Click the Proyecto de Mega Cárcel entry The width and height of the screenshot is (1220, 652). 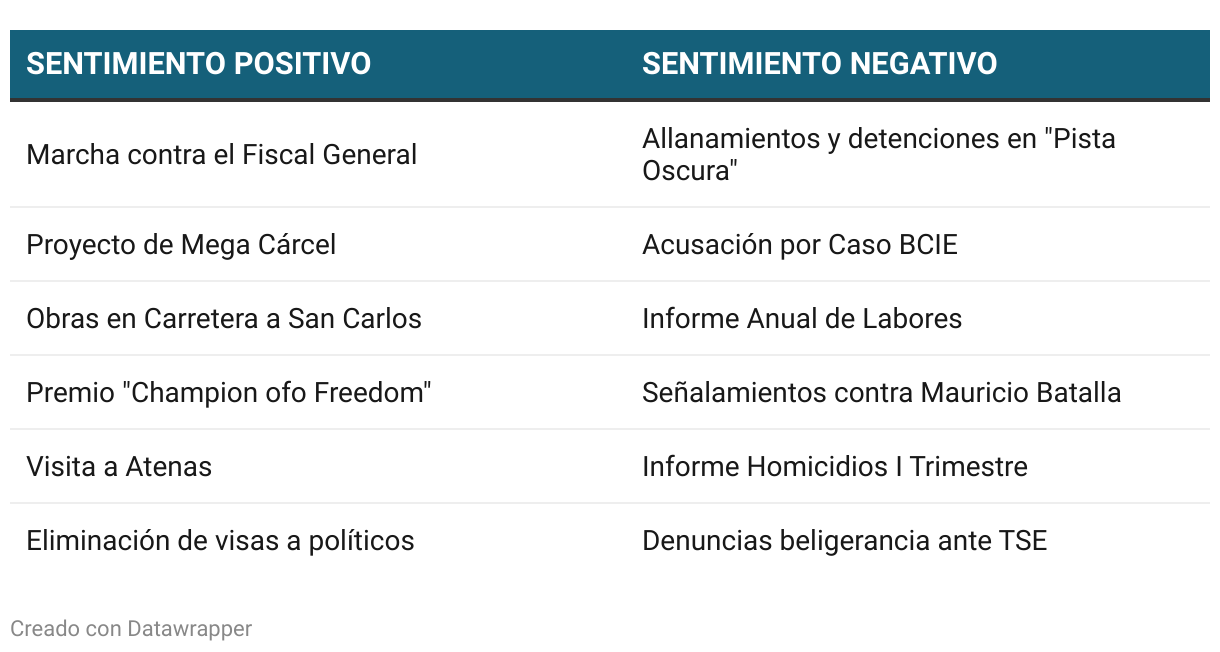181,245
